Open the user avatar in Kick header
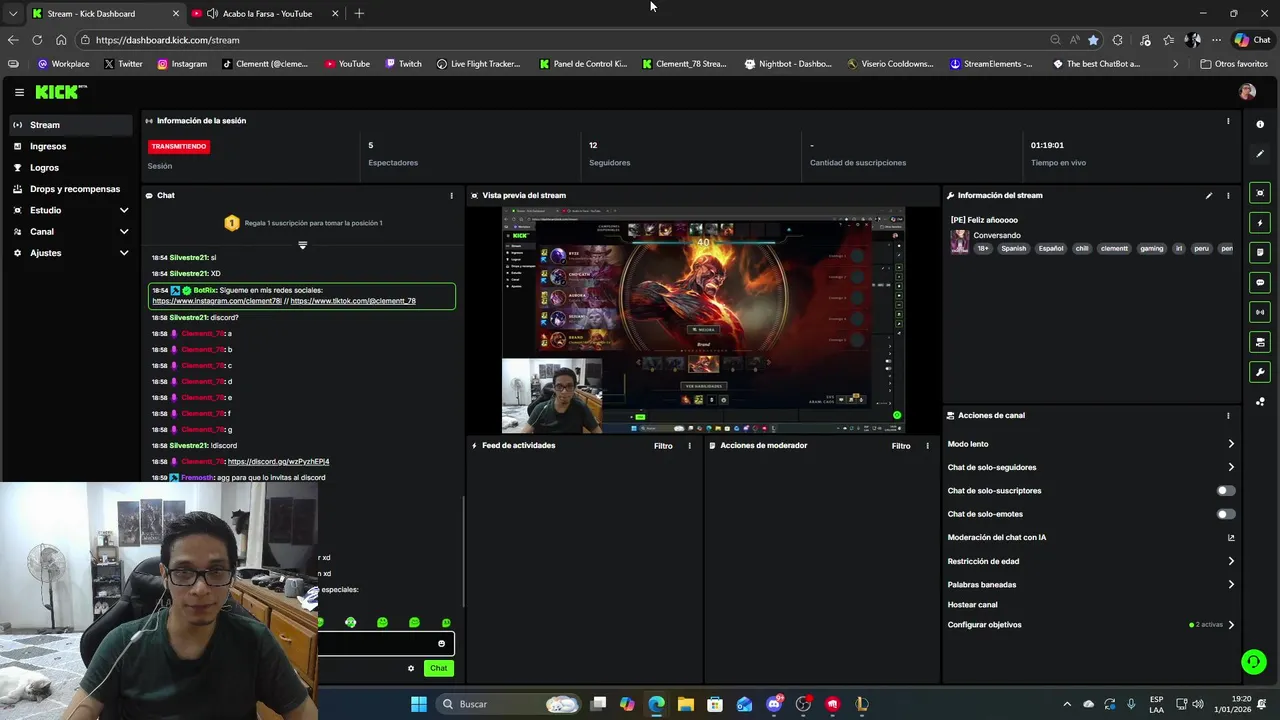Screen dimensions: 1280x720 [x=1247, y=92]
